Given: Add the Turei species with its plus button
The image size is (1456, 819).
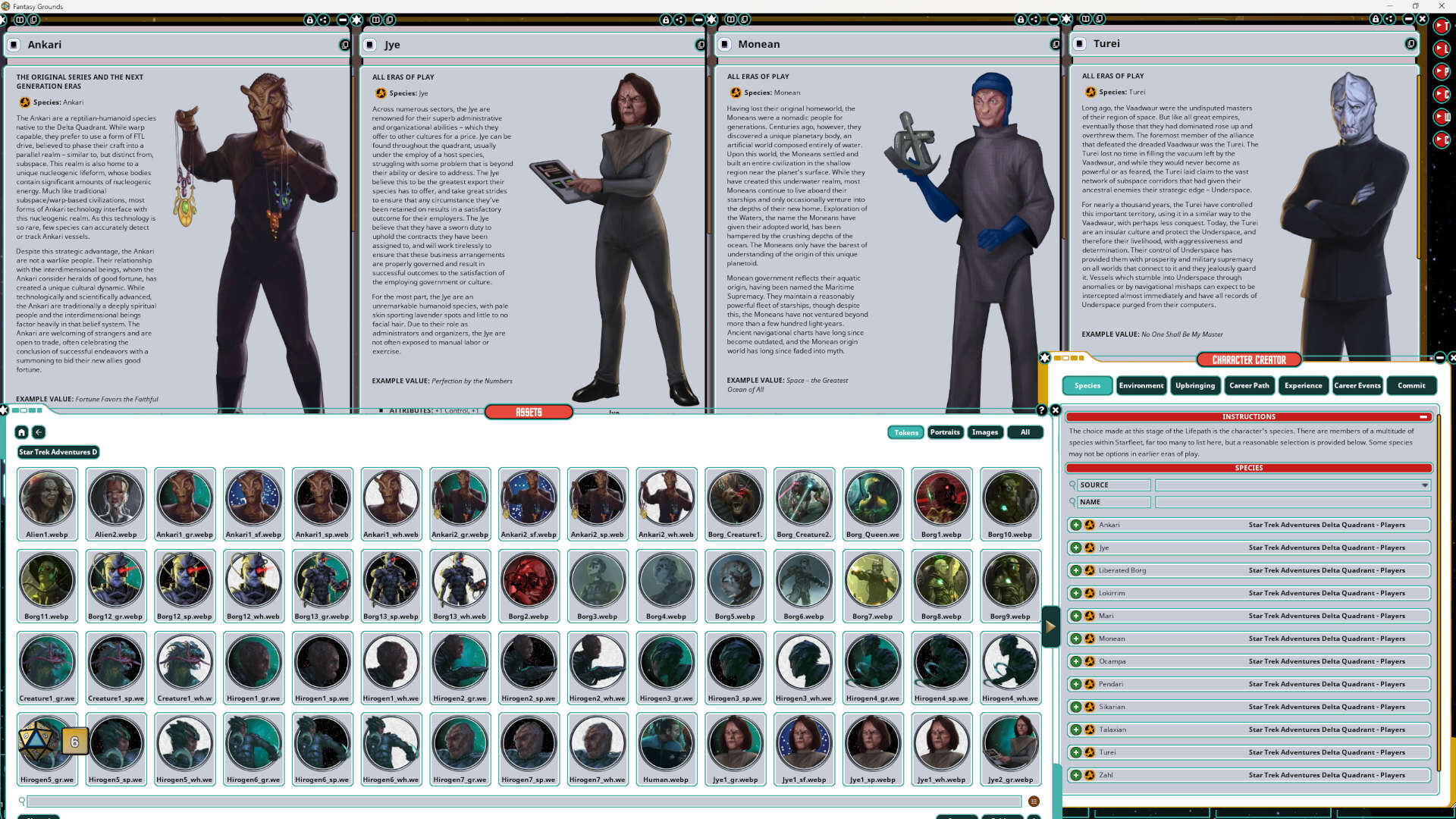Looking at the screenshot, I should pos(1076,752).
